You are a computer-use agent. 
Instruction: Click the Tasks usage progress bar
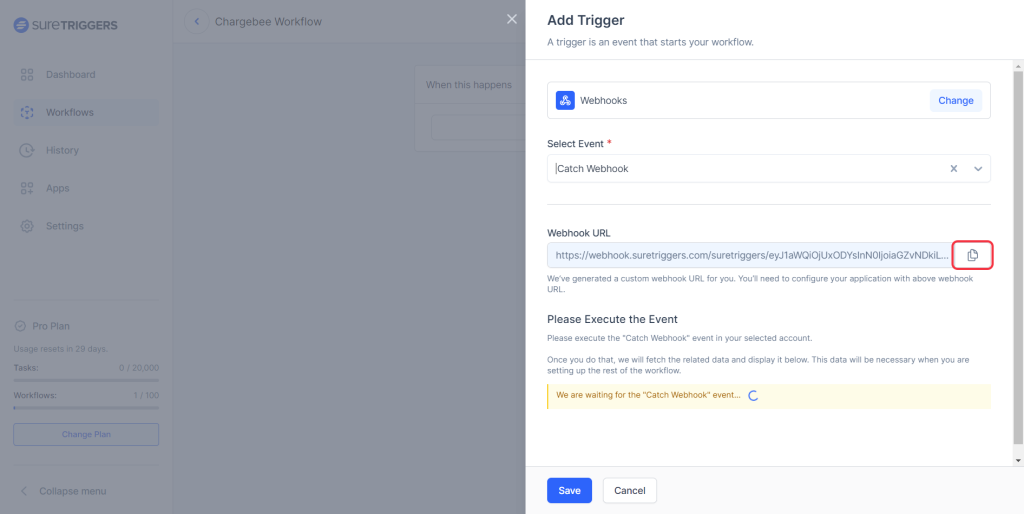86,380
